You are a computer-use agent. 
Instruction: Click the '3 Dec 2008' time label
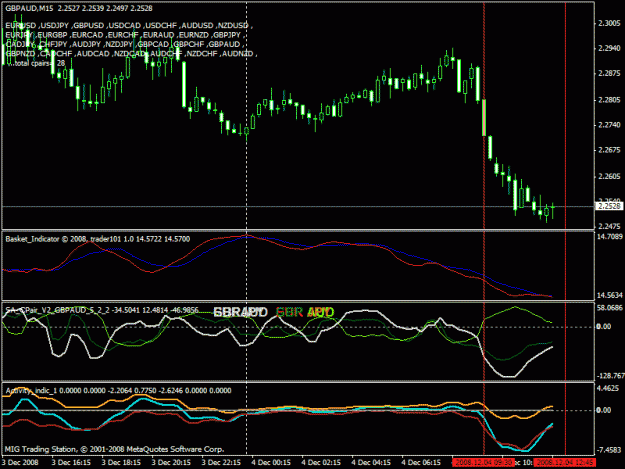pos(20,463)
